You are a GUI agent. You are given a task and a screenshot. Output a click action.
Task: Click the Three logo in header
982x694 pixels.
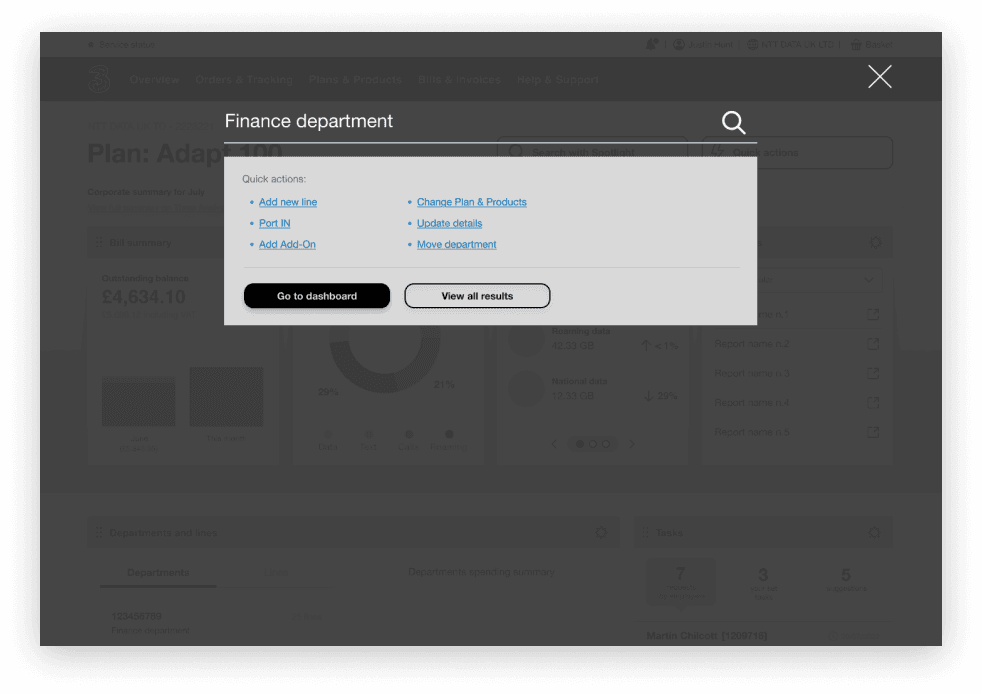[x=99, y=80]
